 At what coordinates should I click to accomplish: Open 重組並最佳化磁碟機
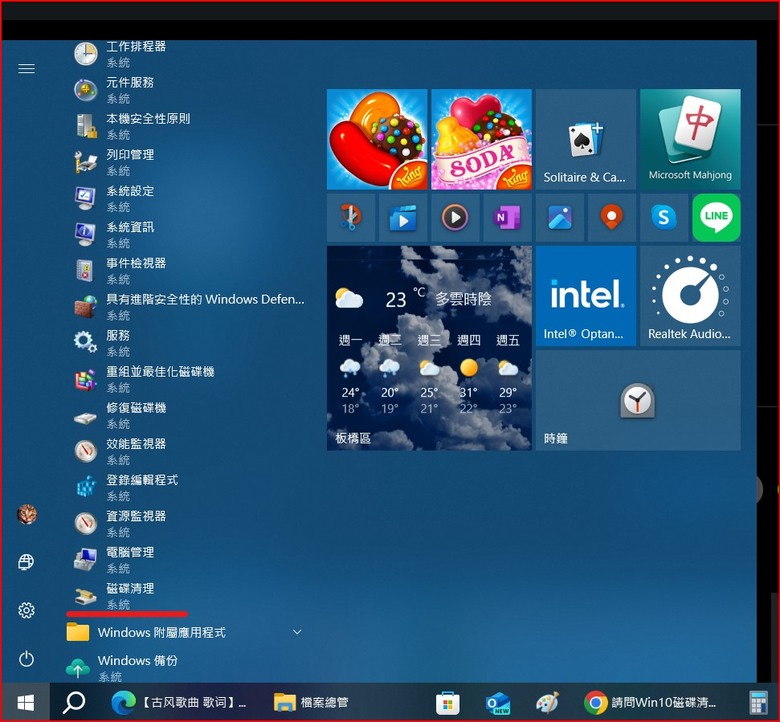[189, 379]
